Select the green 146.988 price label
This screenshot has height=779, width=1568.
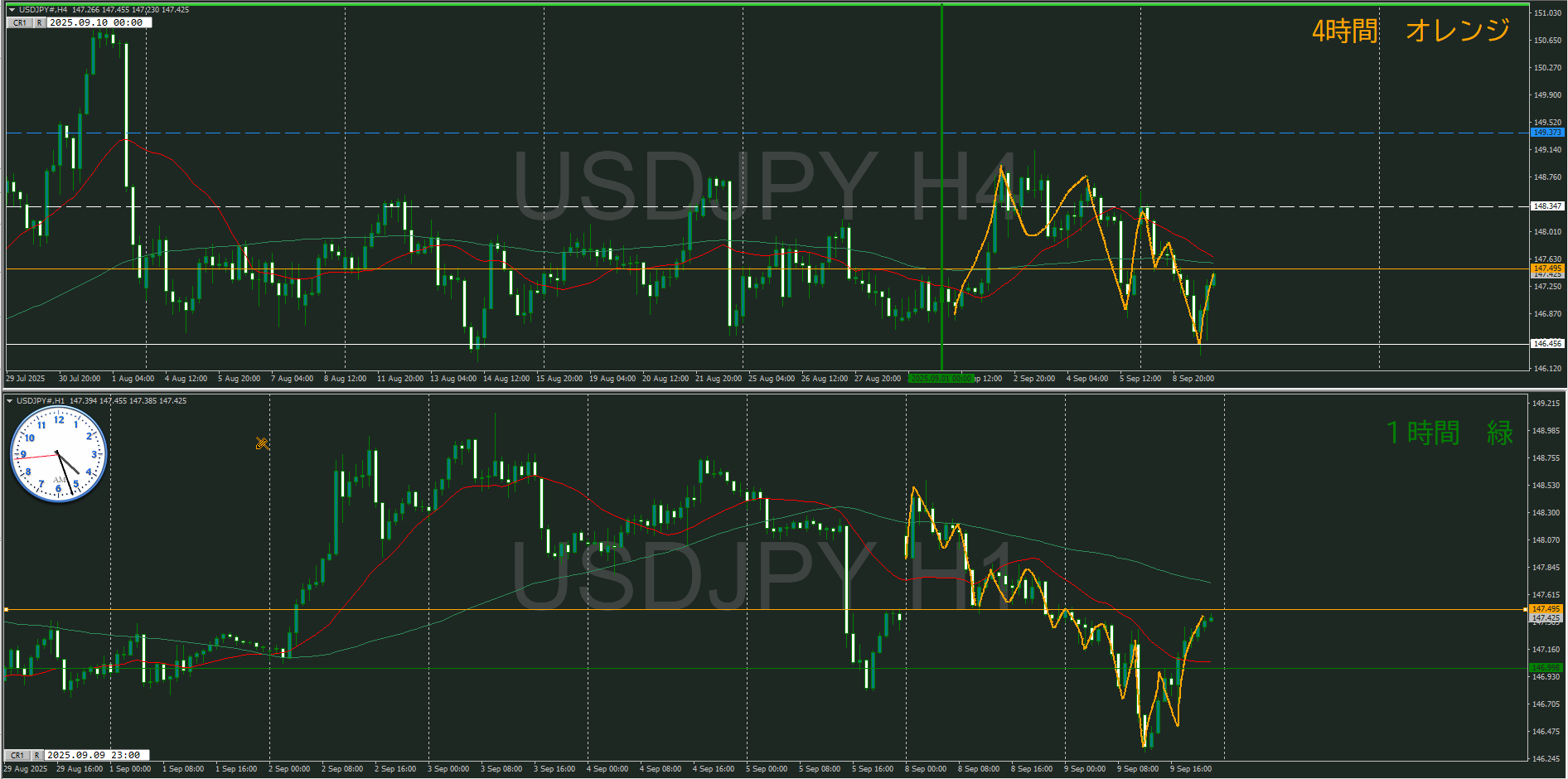click(x=1546, y=667)
